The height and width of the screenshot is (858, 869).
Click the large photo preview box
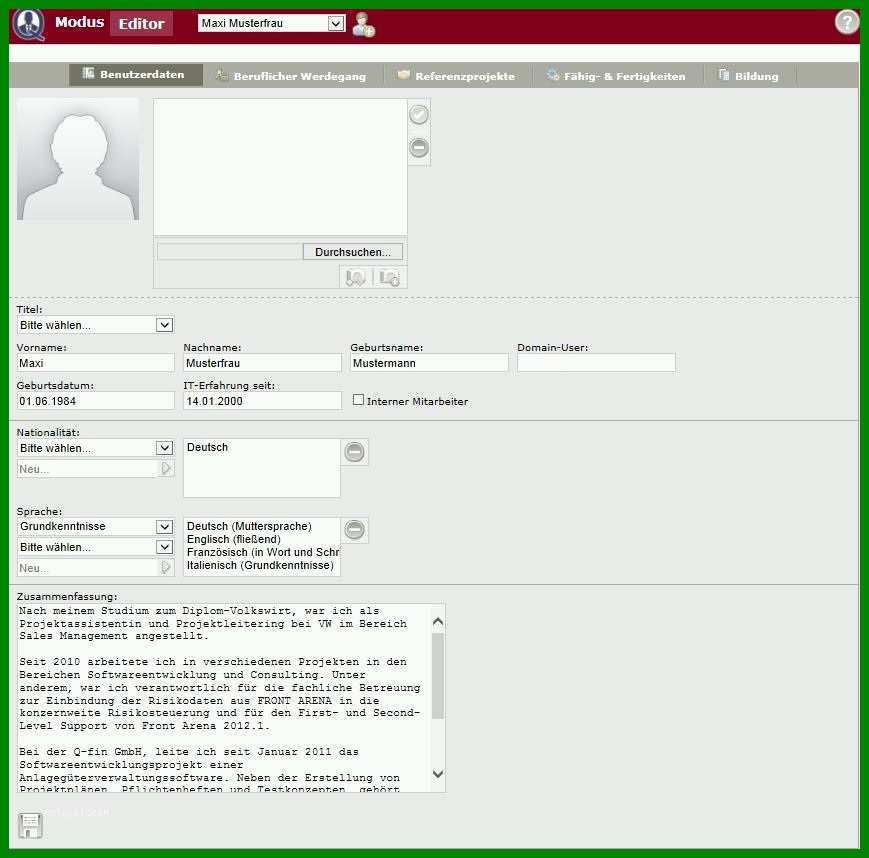[280, 167]
